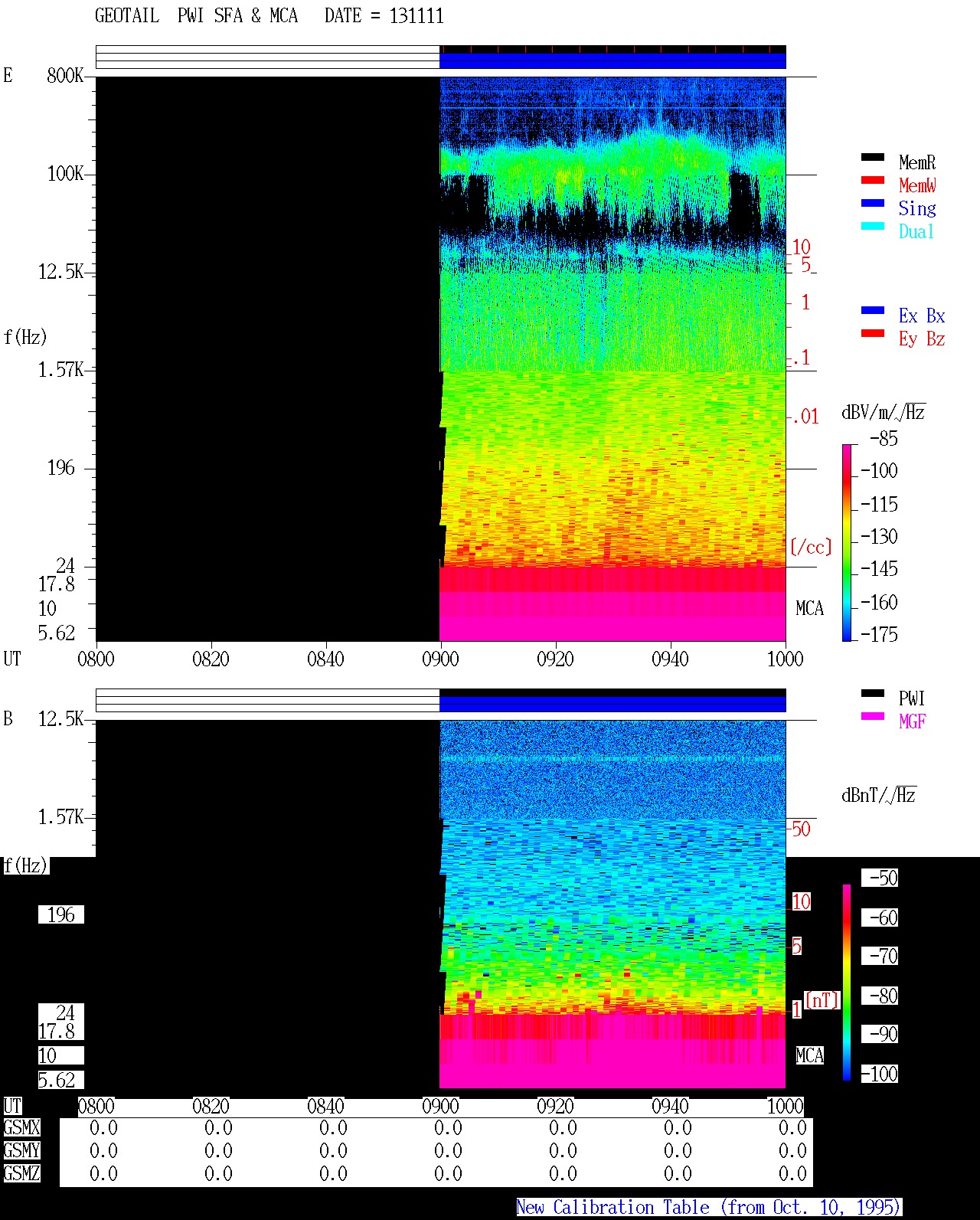Screen dimensions: 980x1220
Task: Click the cyan Dual legend swatch
Action: click(x=872, y=226)
